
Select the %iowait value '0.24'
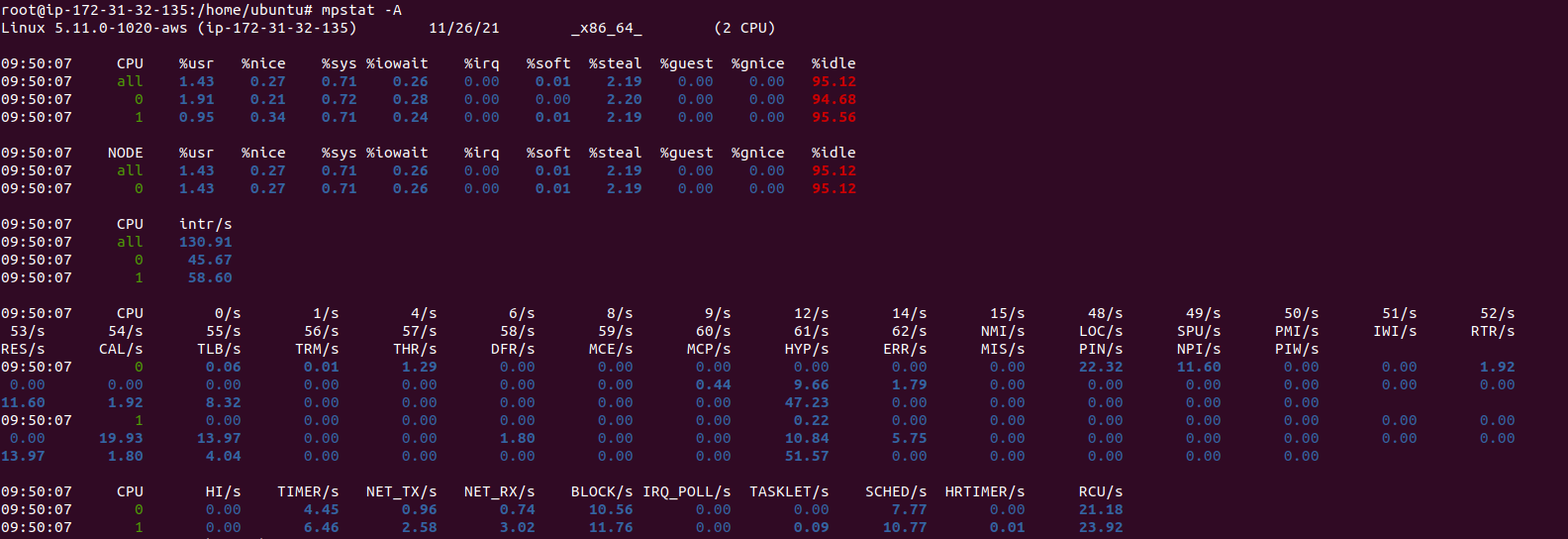coord(411,117)
